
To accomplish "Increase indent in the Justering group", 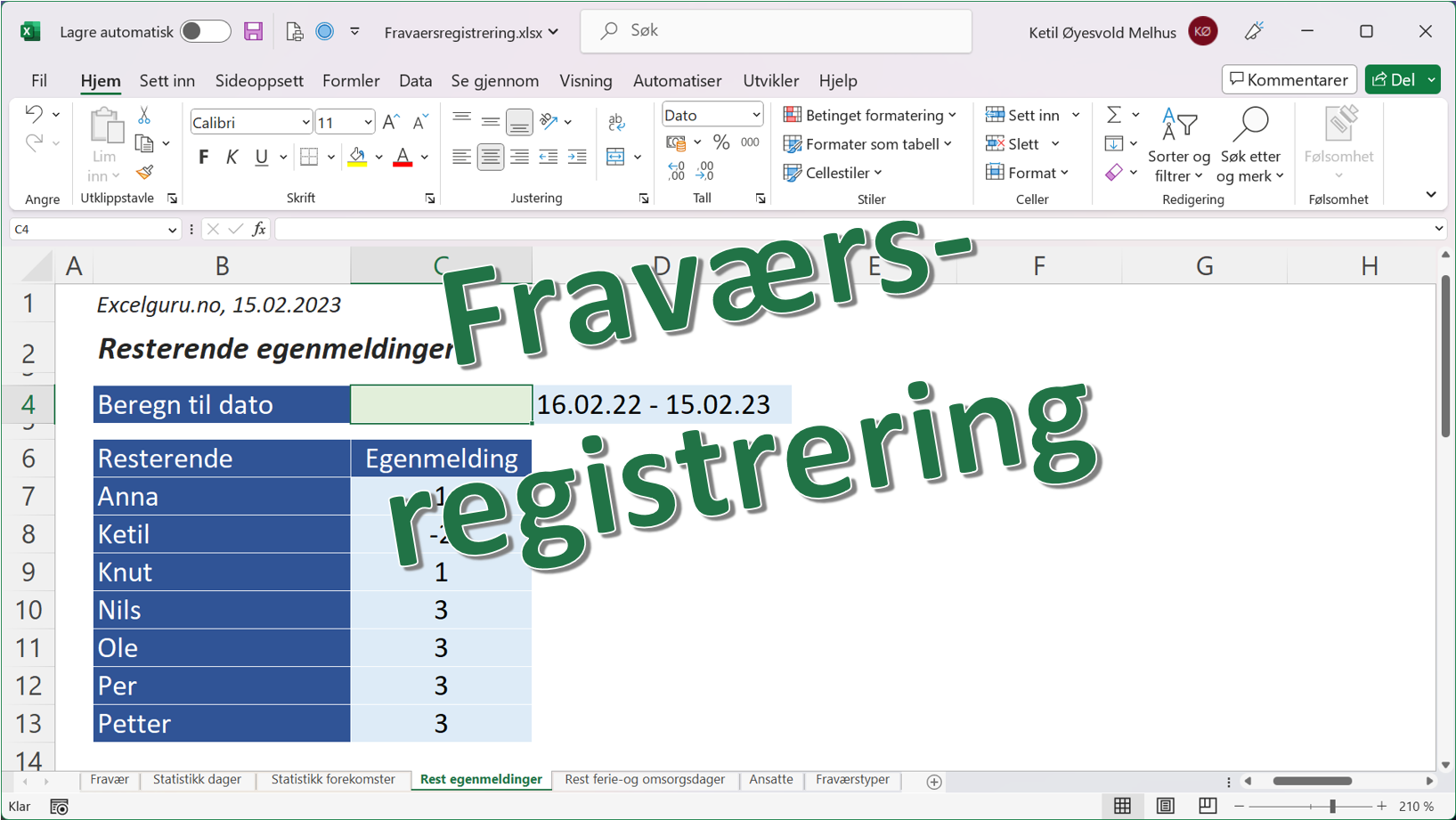I will [577, 157].
